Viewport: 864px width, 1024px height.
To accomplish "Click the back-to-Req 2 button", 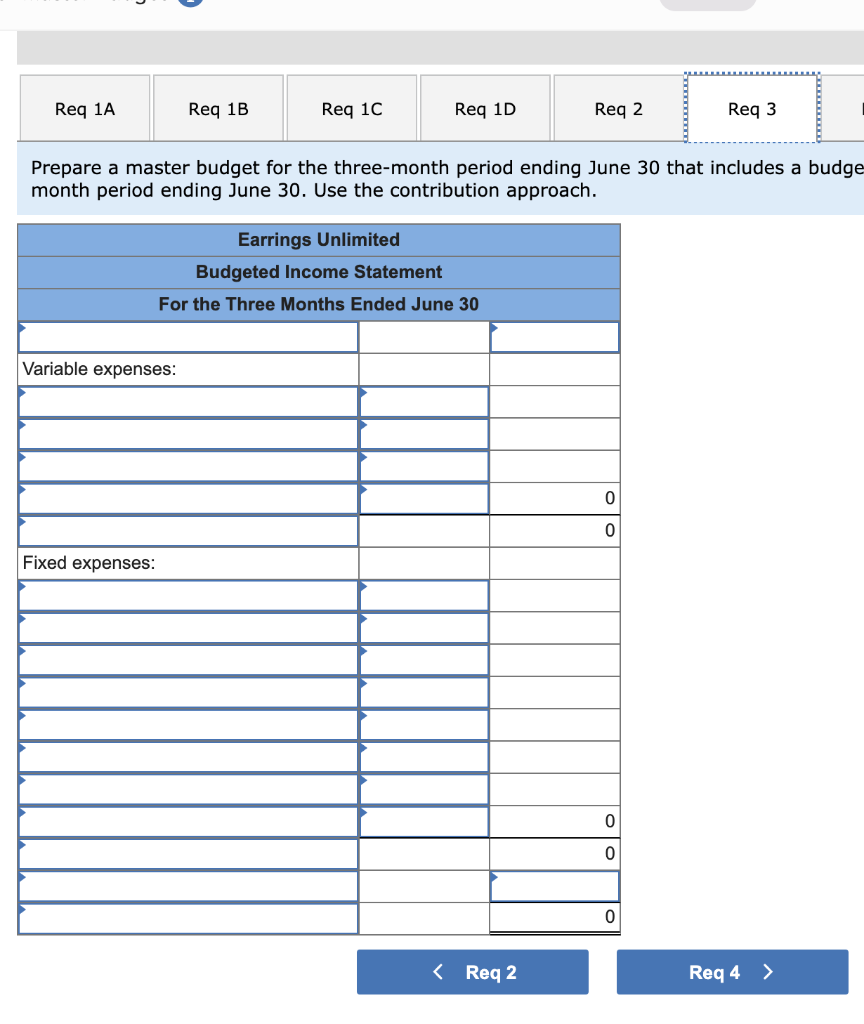I will tap(472, 971).
